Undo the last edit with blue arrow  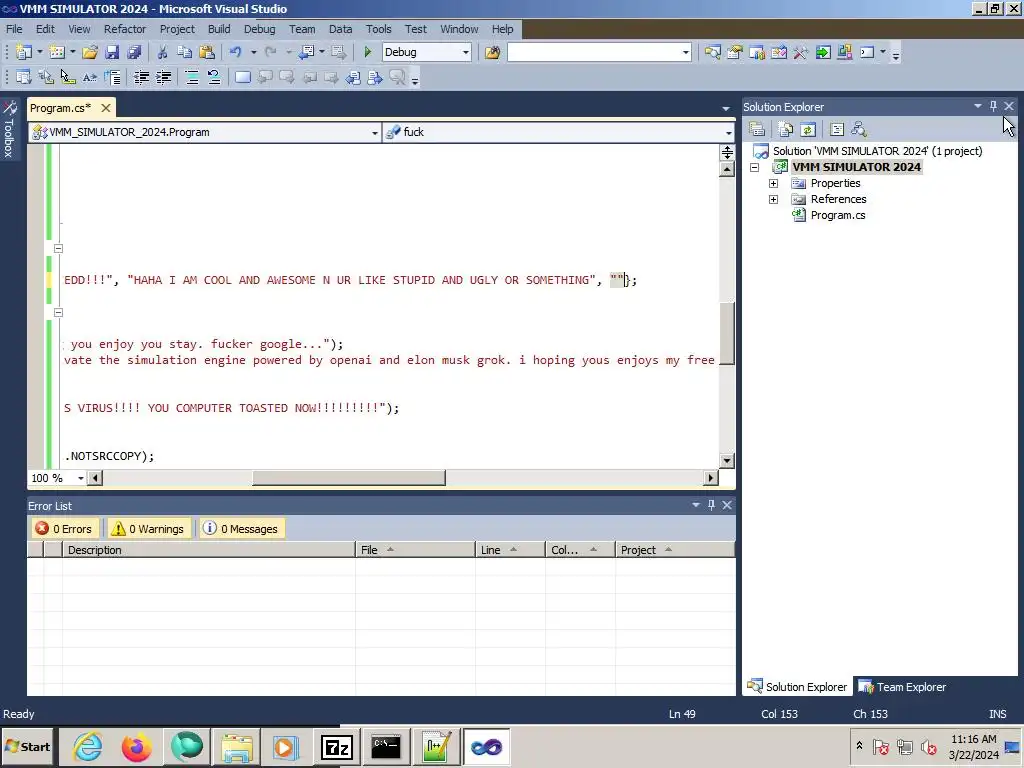tap(236, 52)
